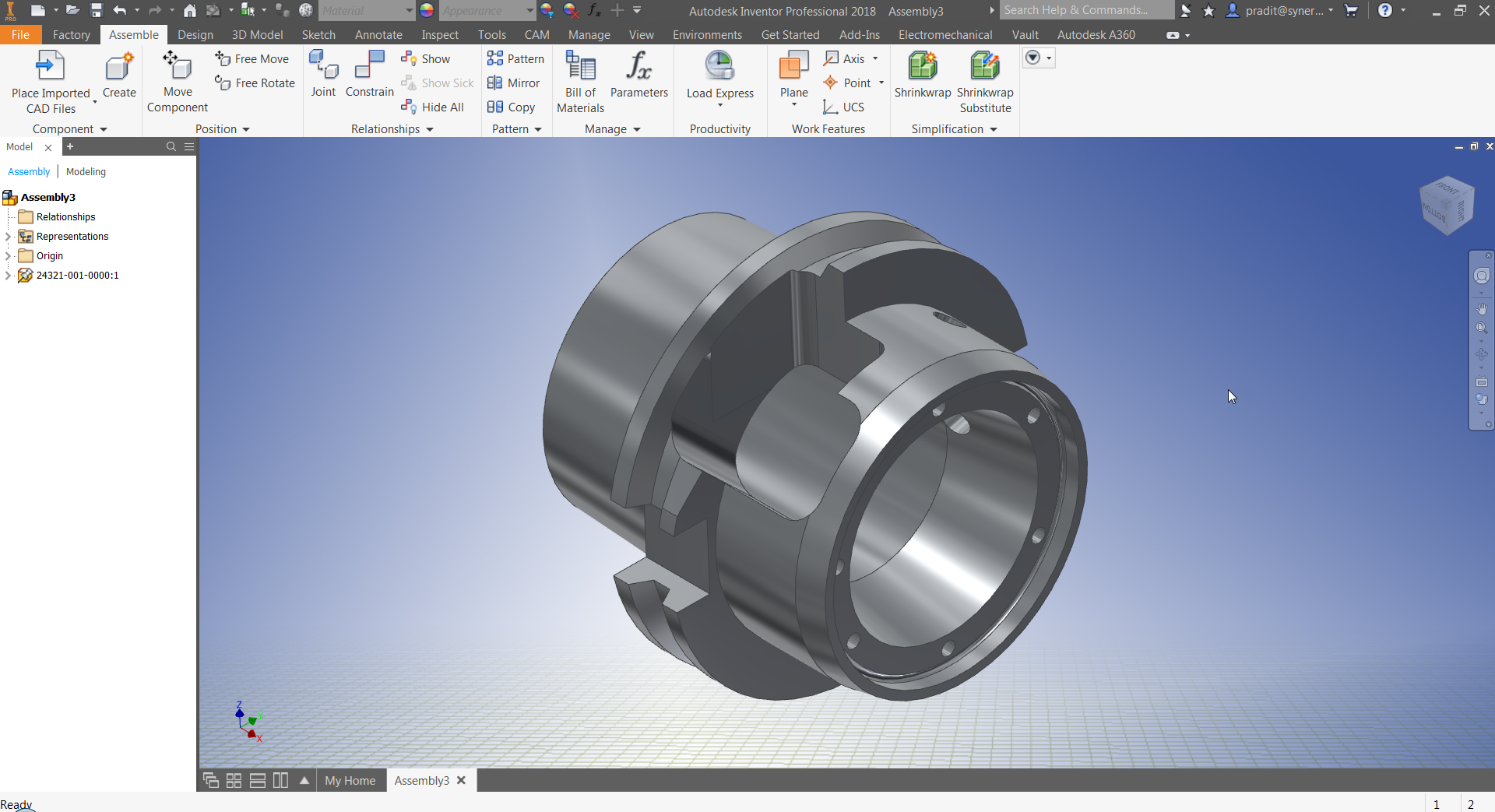Toggle Show relationships

[427, 58]
